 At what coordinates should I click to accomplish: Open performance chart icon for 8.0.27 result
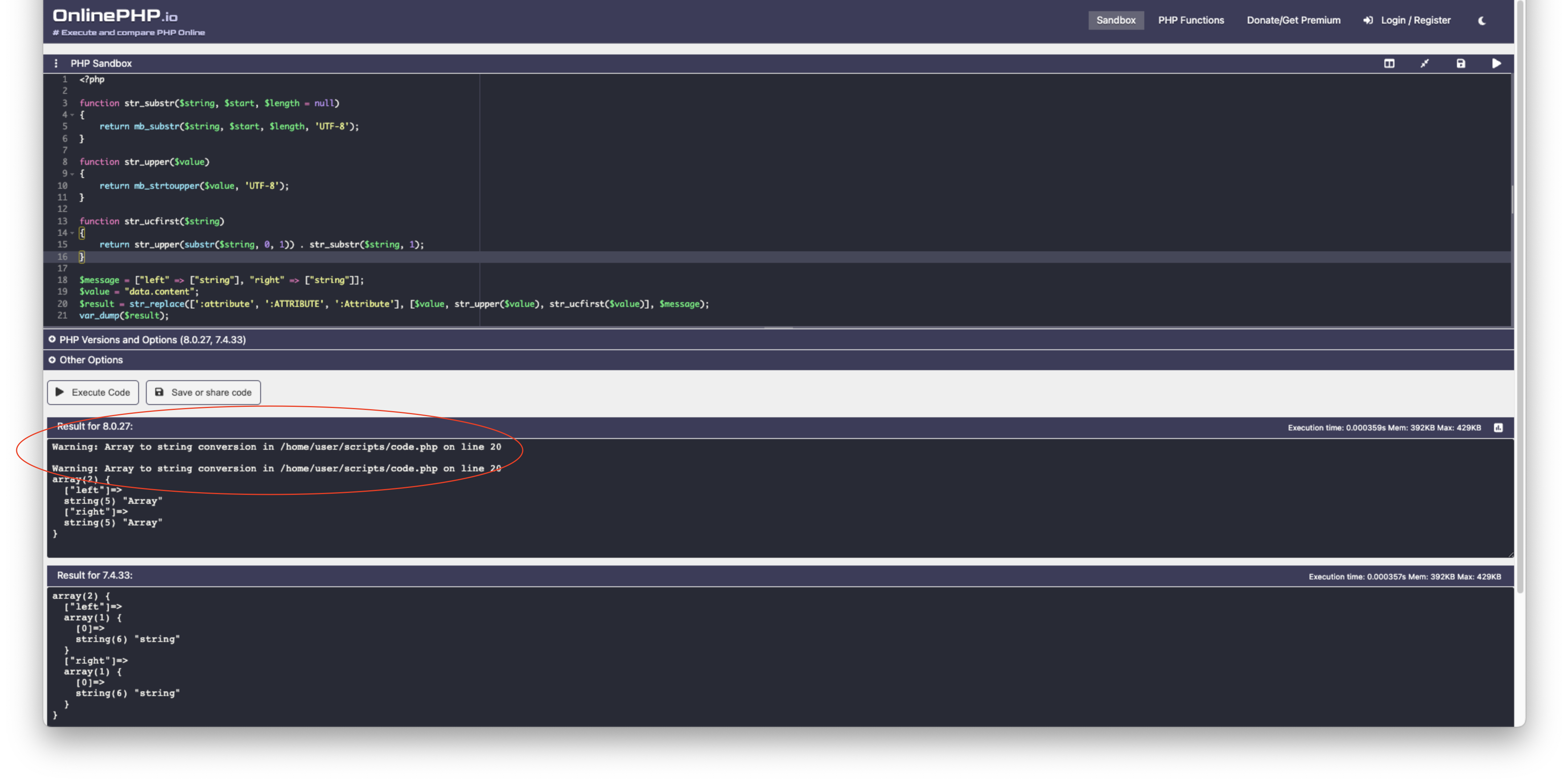pos(1498,427)
